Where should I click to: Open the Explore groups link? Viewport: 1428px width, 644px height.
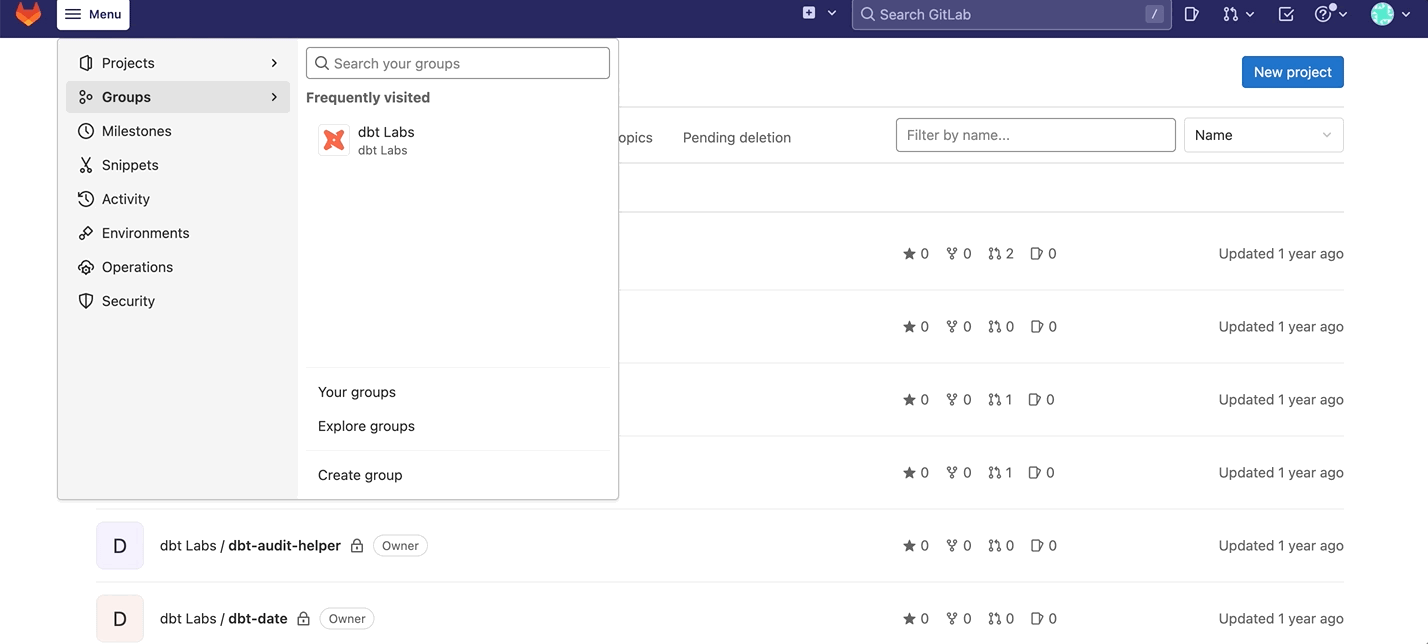(x=366, y=425)
